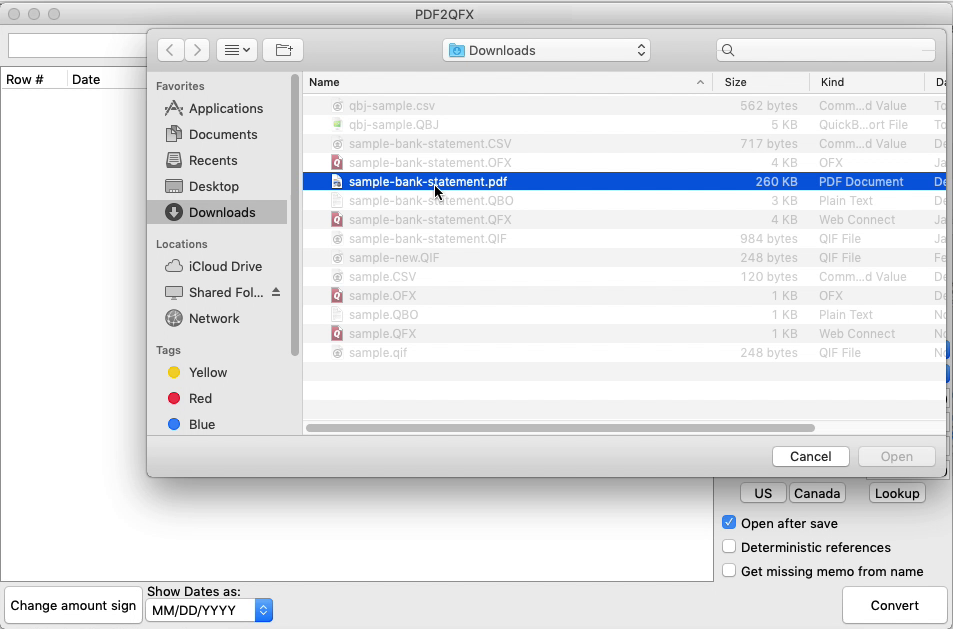Screen dimensions: 953x629
Task: Select the Red tag dot
Action: pyautogui.click(x=174, y=399)
